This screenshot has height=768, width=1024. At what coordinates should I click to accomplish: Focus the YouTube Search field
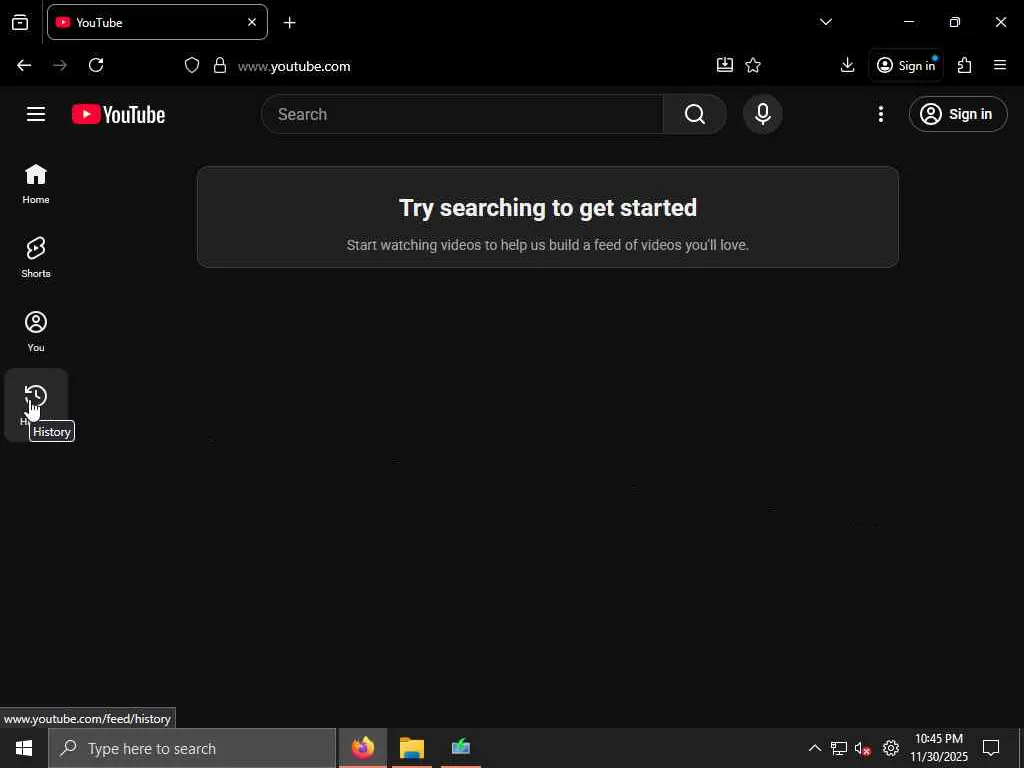coord(462,114)
